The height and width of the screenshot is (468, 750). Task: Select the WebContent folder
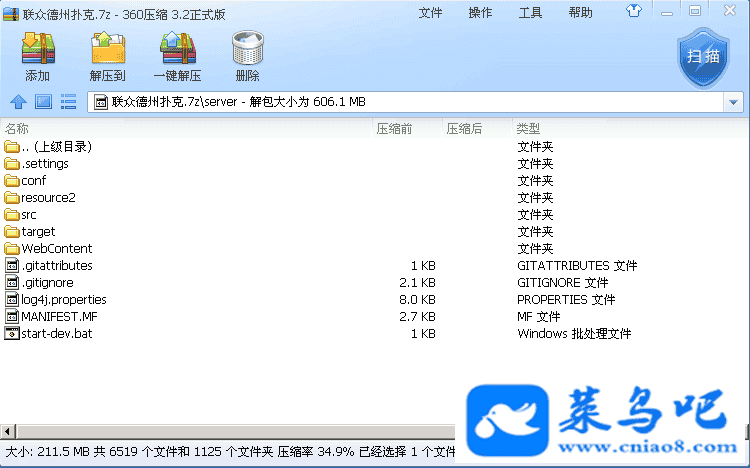click(56, 249)
